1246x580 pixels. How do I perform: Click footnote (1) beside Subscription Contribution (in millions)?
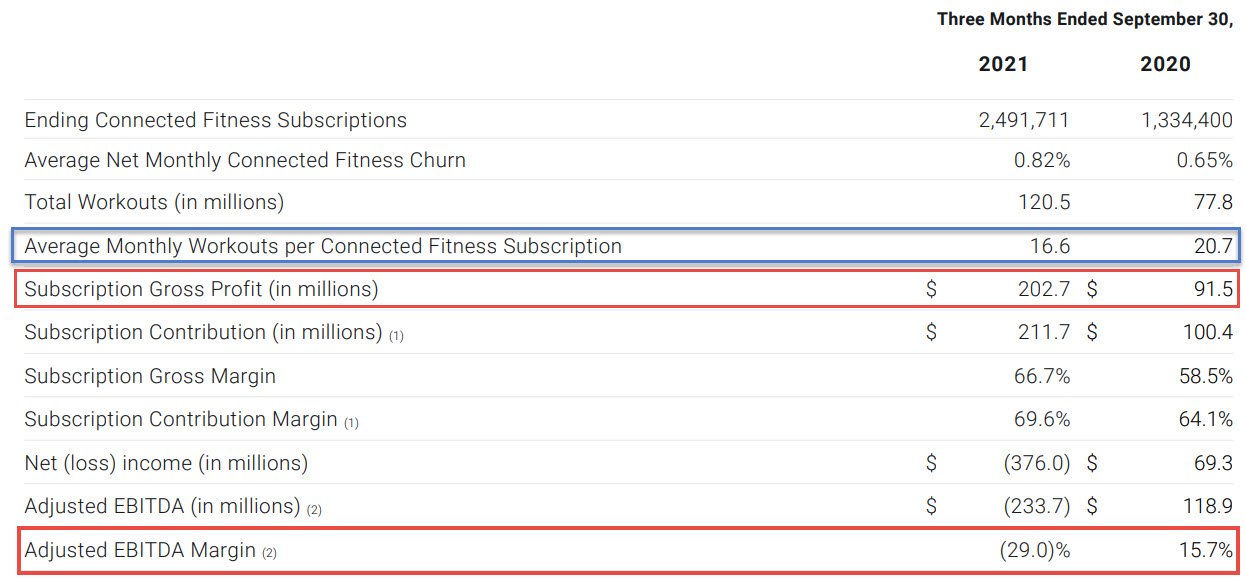coord(396,336)
